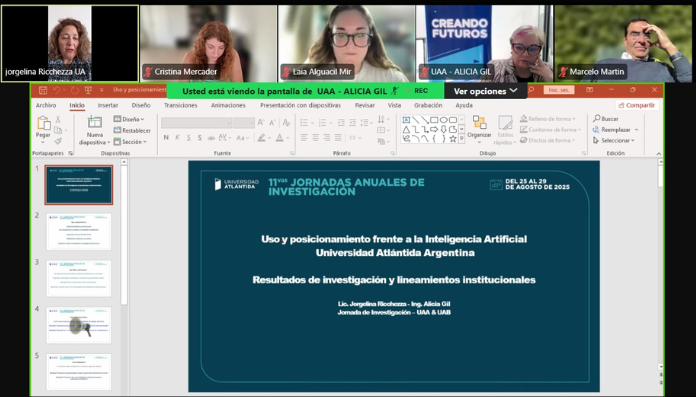This screenshot has width=696, height=397.
Task: Click the save icon in title bar
Action: (x=43, y=90)
